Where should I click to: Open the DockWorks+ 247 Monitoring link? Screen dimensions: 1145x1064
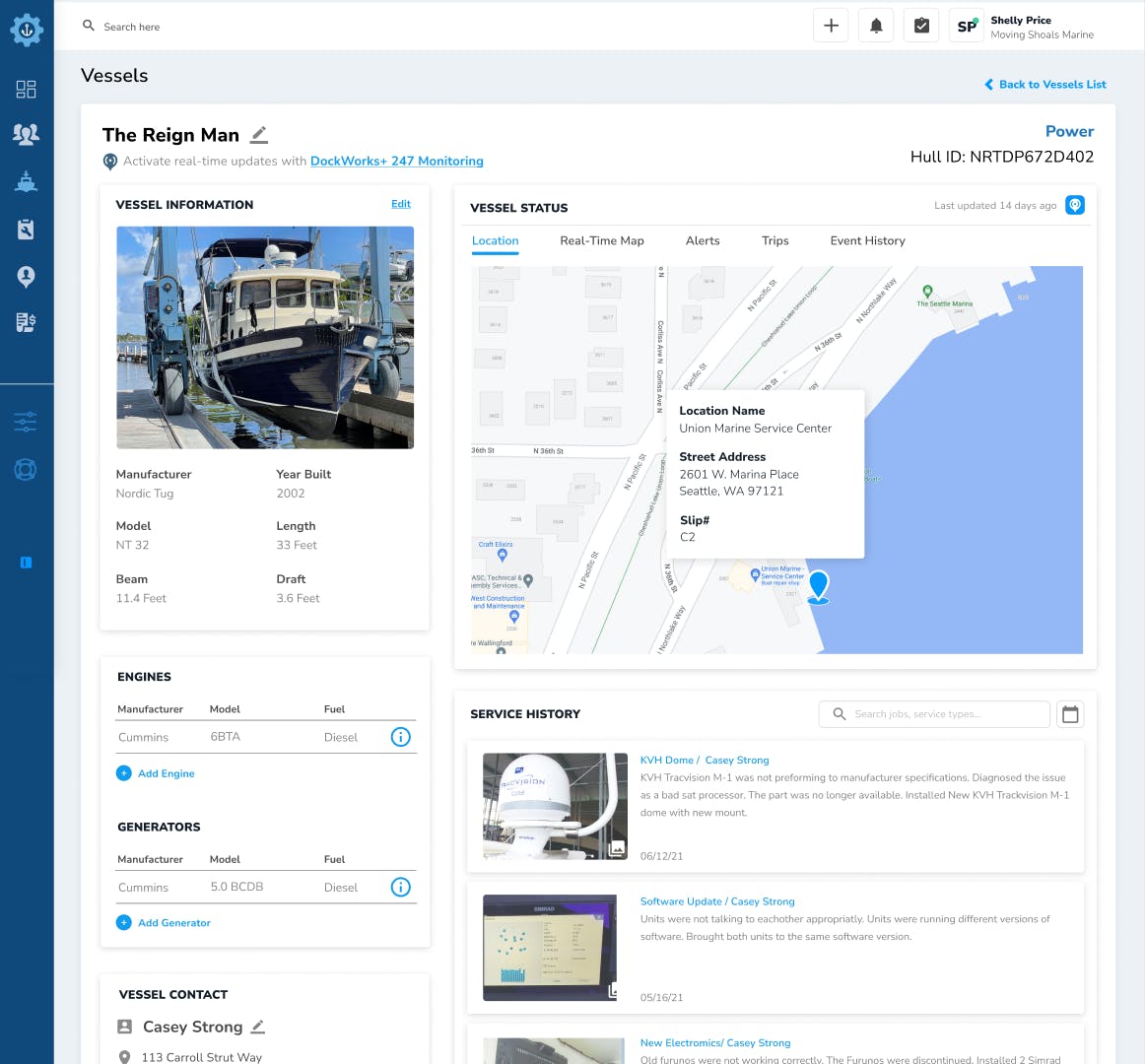396,162
